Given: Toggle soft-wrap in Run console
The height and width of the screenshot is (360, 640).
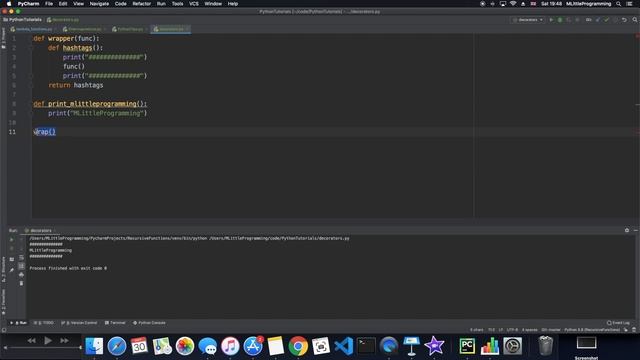Looking at the screenshot, I should [x=21, y=258].
